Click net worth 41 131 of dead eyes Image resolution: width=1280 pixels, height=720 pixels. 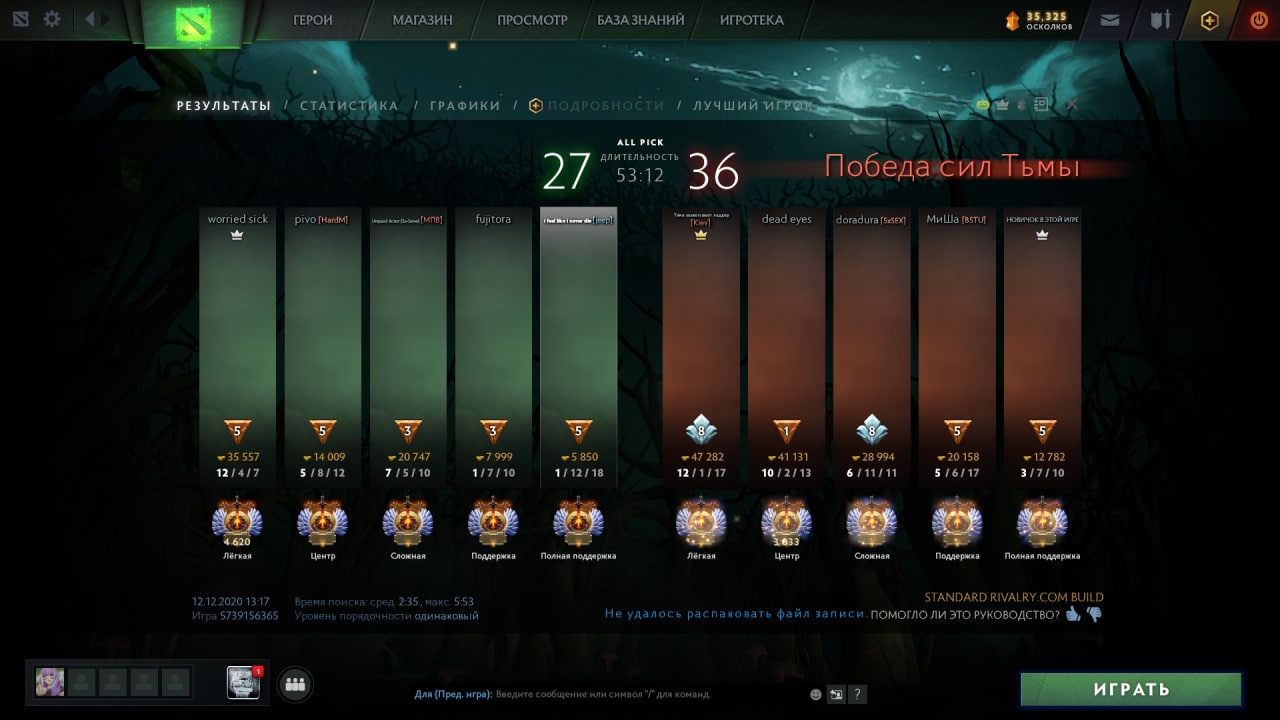[x=787, y=457]
